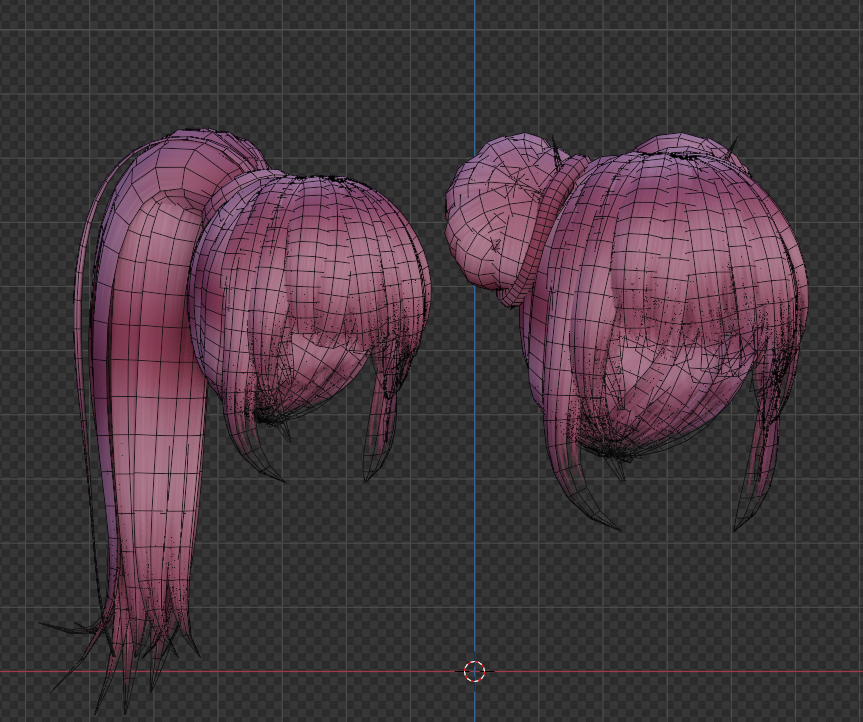This screenshot has height=722, width=863.
Task: Select the round hair bun on the right model
Action: (x=495, y=212)
